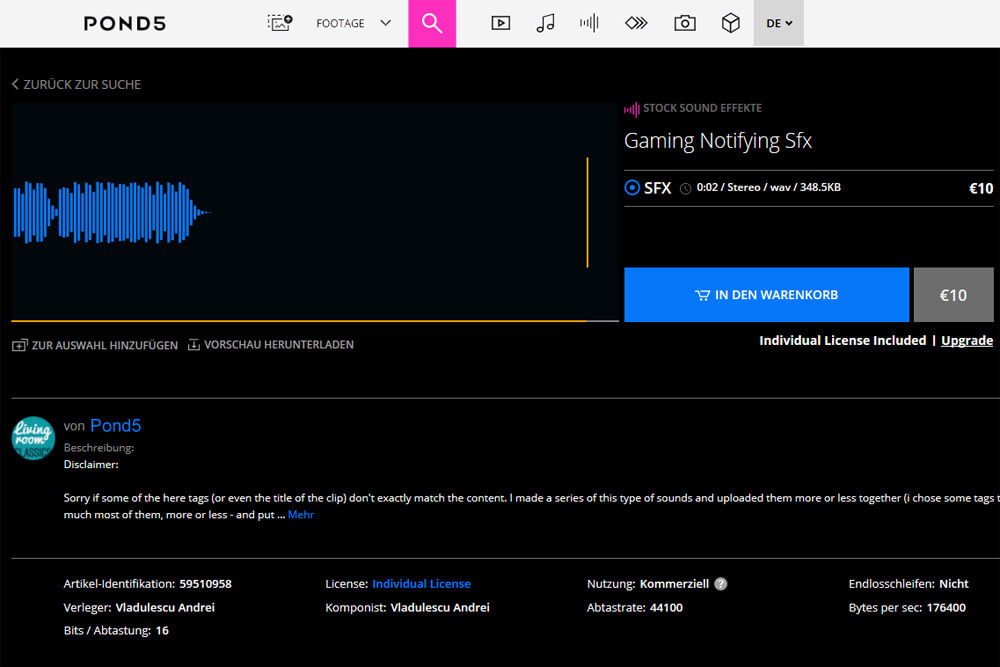Click In den Warenkorb button
1000x667 pixels.
(766, 295)
